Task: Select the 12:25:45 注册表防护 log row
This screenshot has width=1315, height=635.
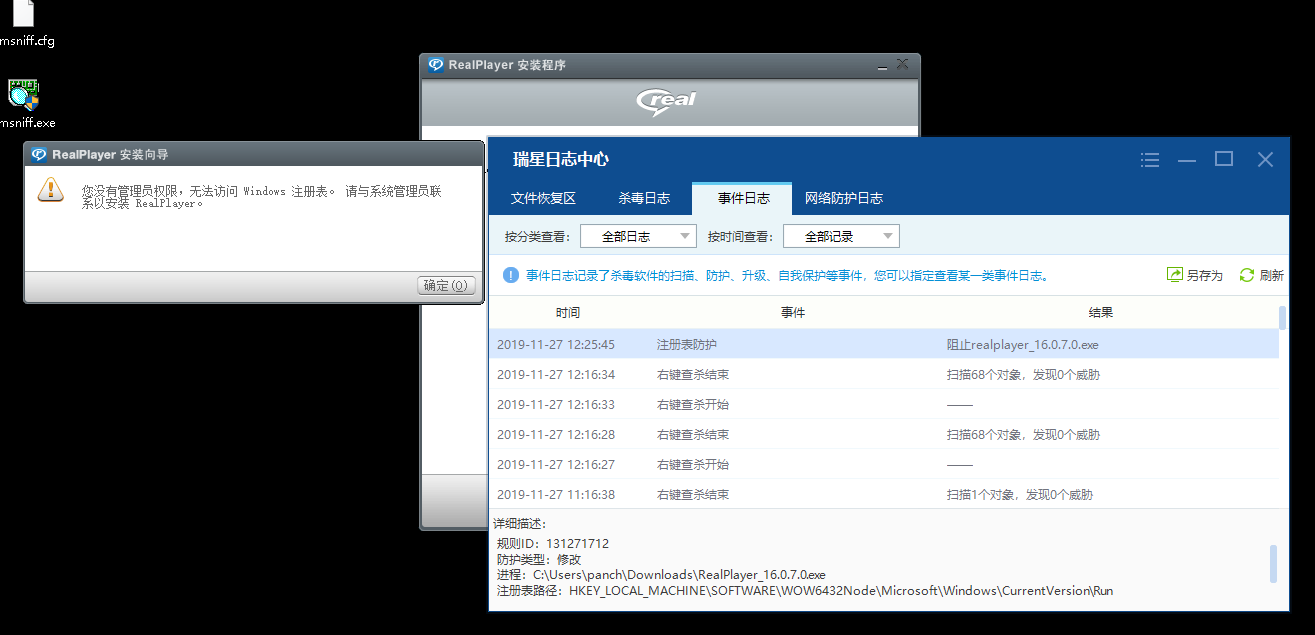Action: (x=884, y=344)
